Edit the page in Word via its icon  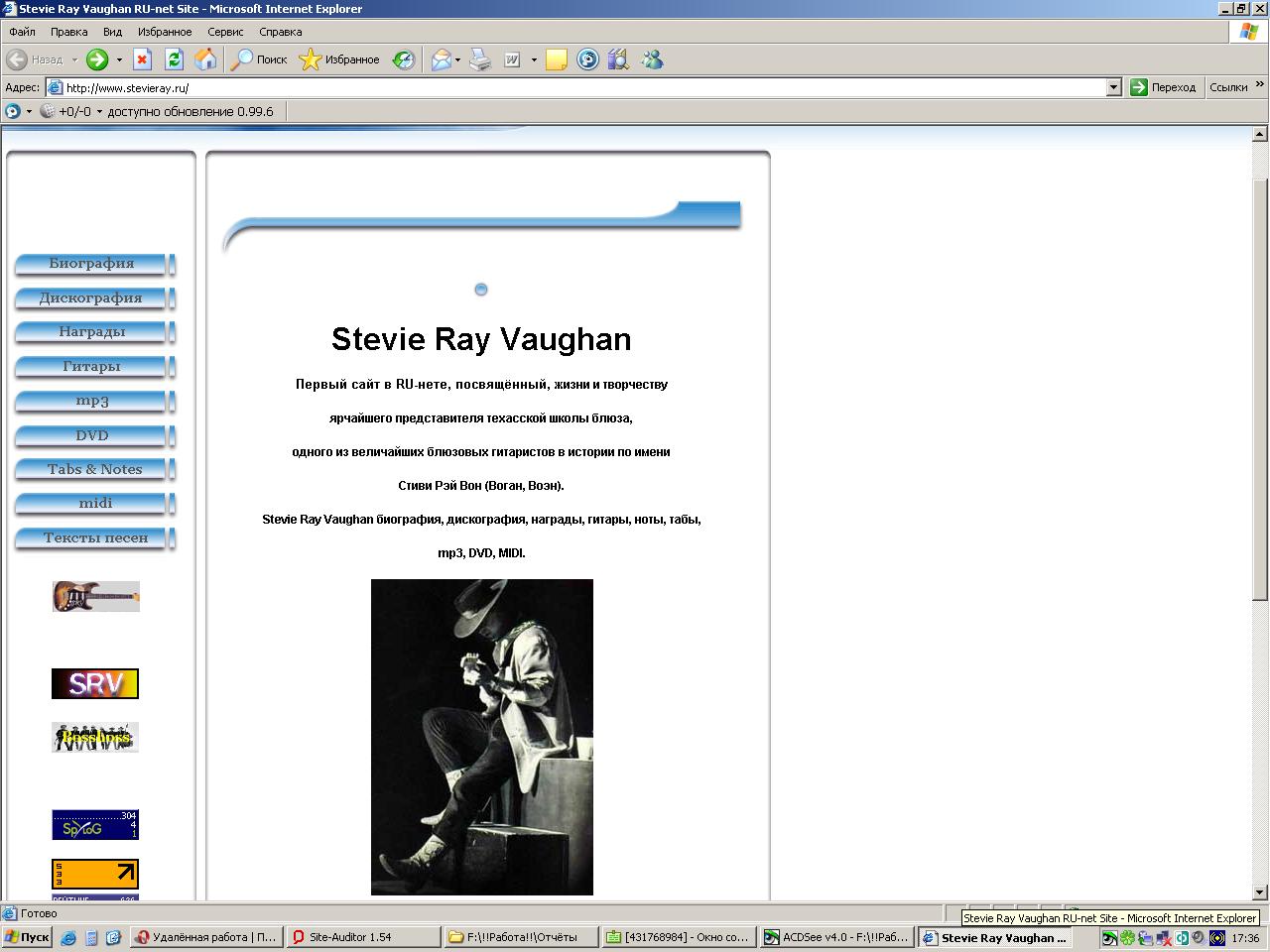click(511, 59)
